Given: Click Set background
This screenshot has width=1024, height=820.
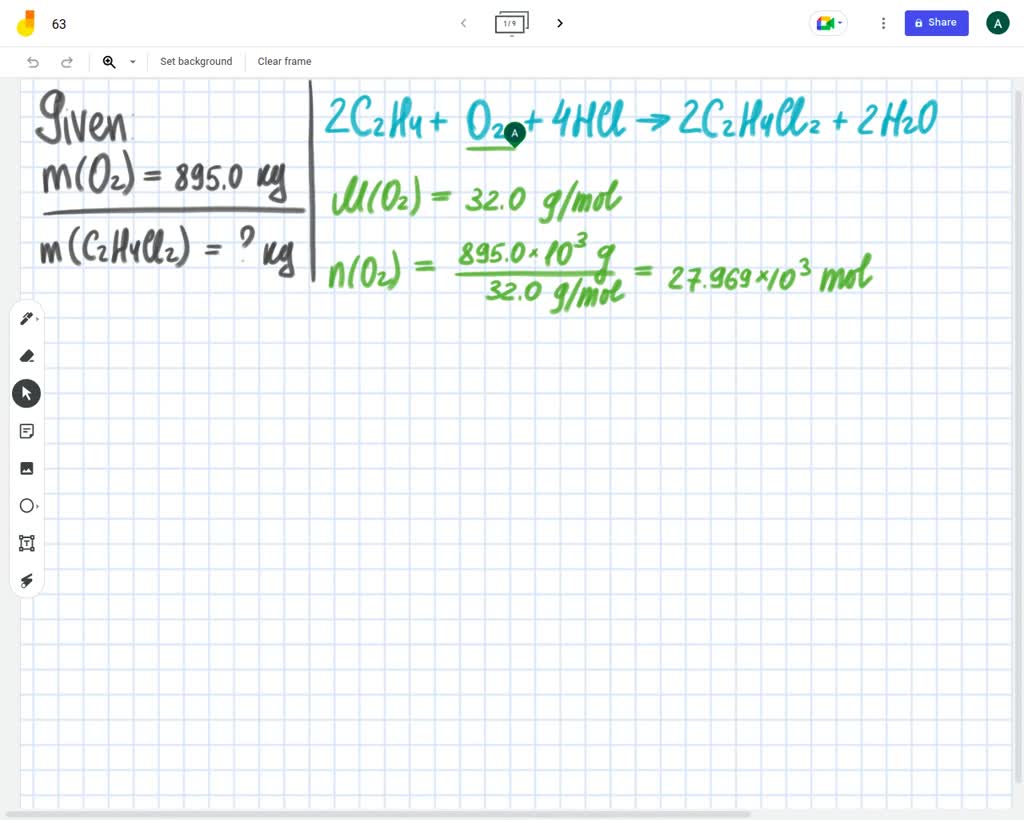Looking at the screenshot, I should [x=196, y=61].
